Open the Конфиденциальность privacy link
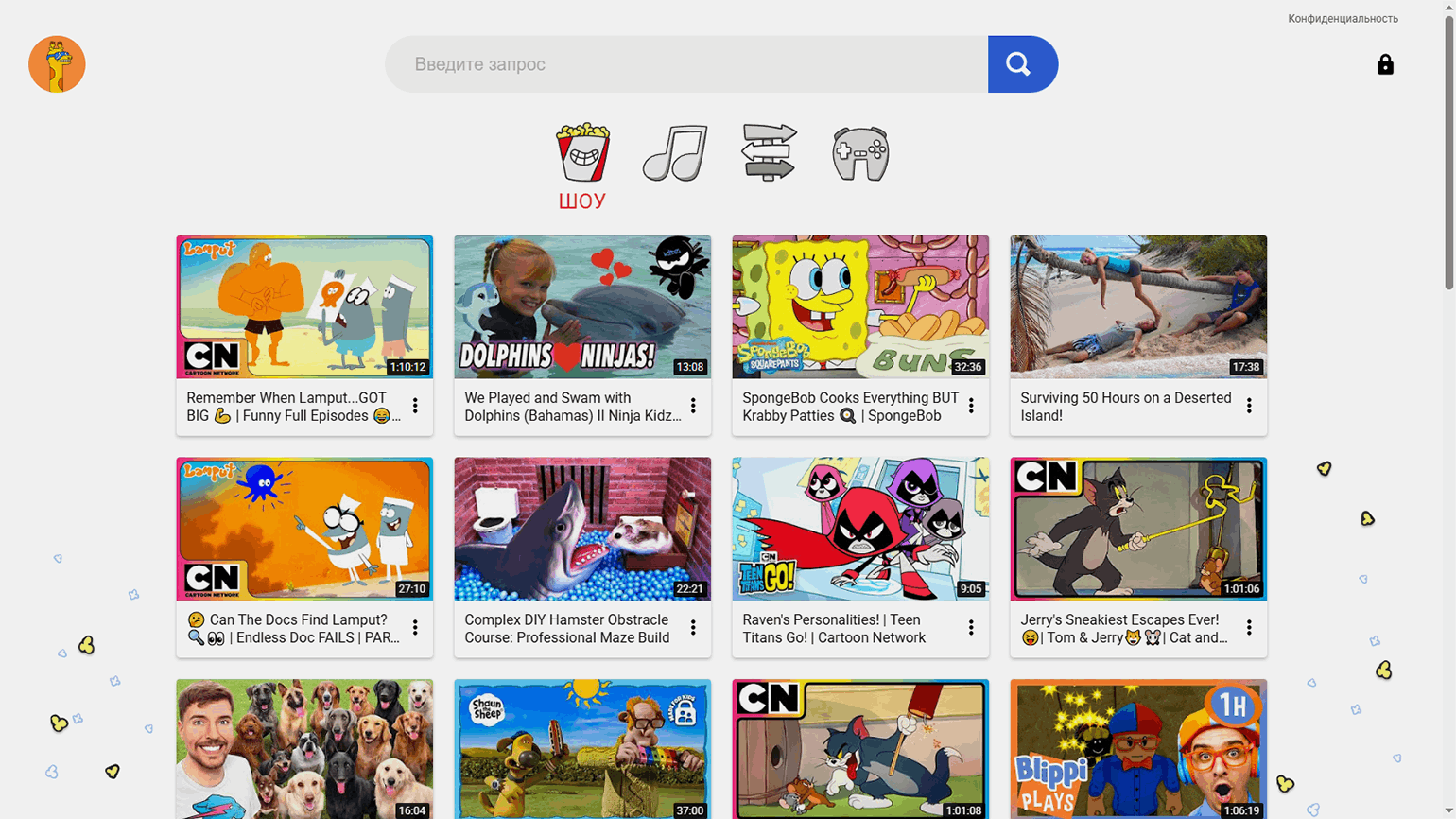The image size is (1456, 819). pos(1343,19)
